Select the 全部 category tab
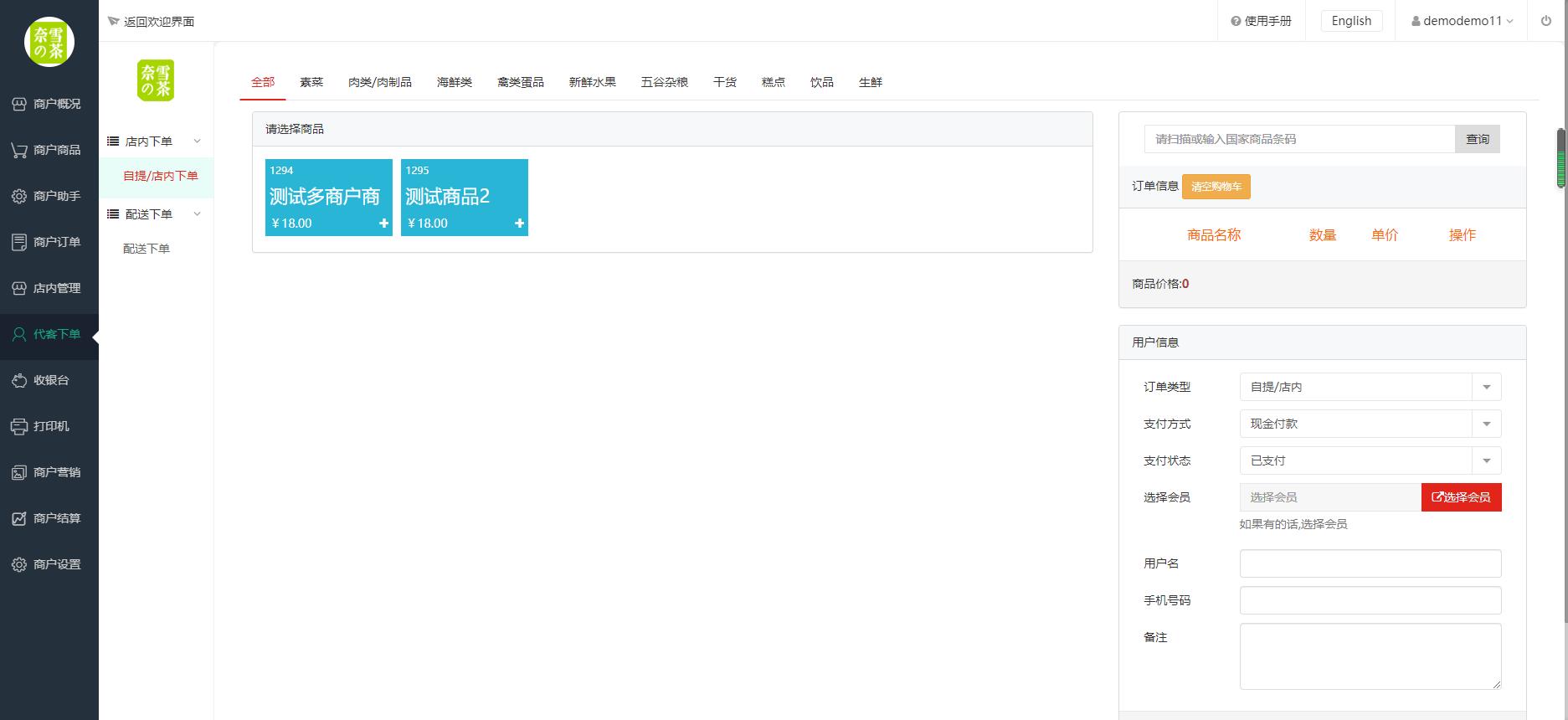This screenshot has width=1568, height=720. [263, 82]
